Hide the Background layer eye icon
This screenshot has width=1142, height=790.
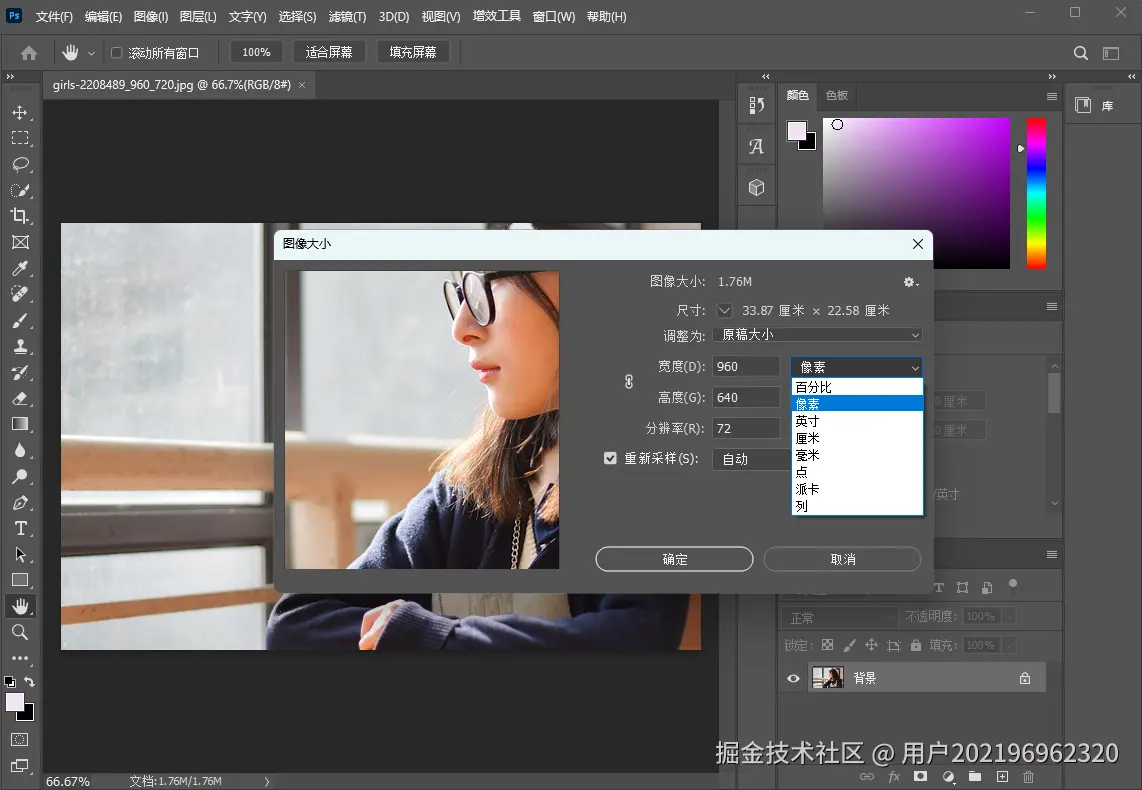[793, 679]
